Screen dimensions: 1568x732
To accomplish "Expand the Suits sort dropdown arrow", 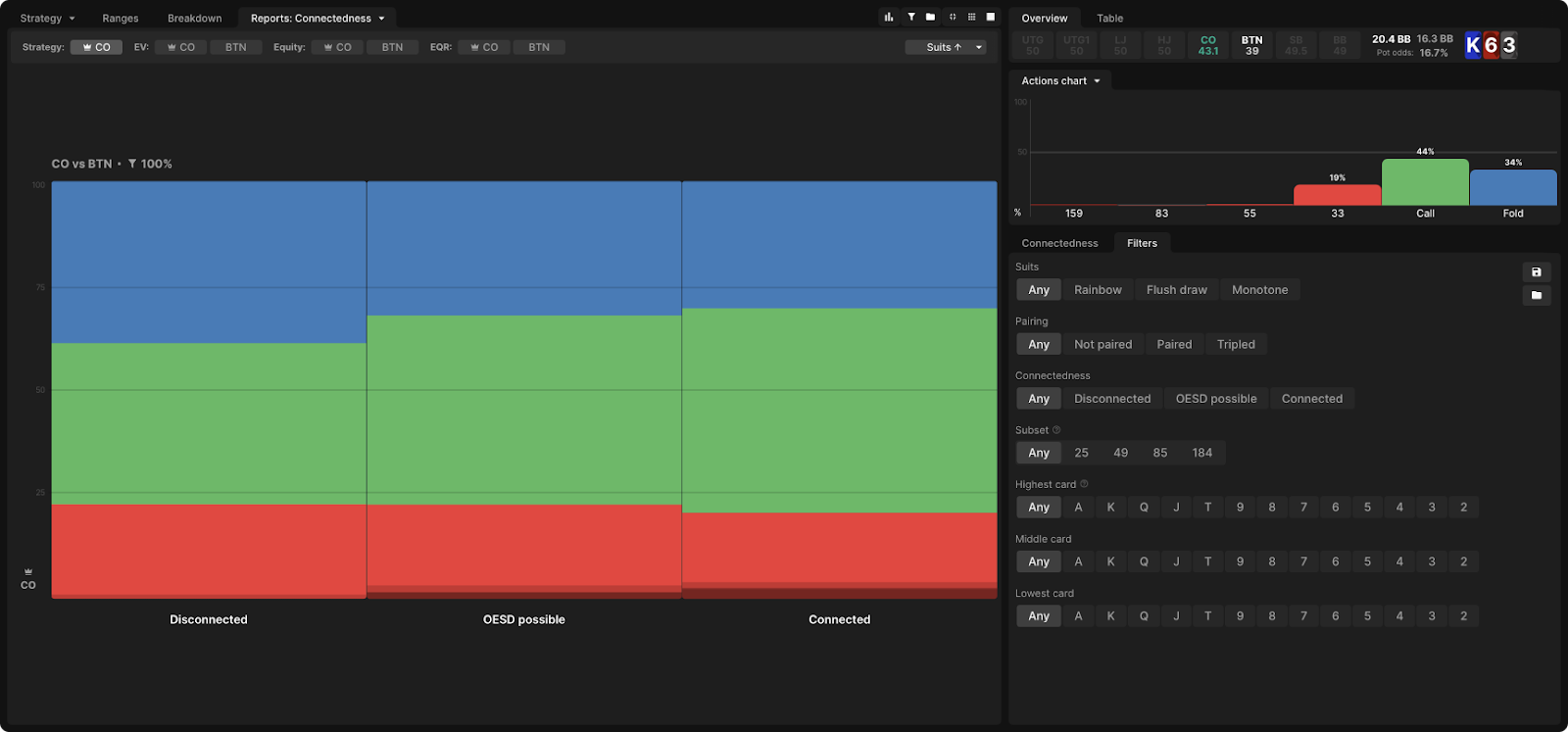I will [979, 47].
